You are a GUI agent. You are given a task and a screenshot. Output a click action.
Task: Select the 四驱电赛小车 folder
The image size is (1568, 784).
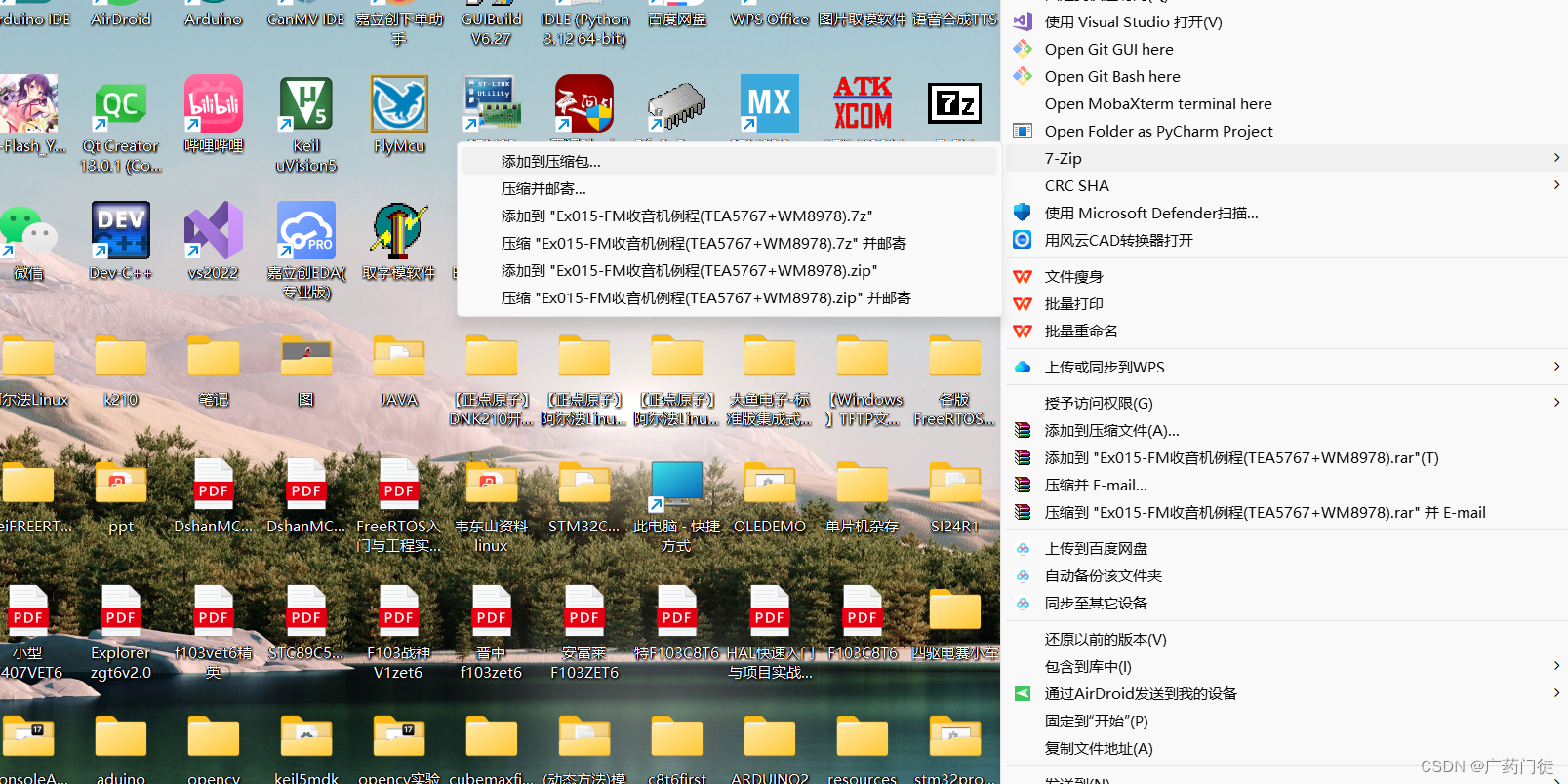[955, 610]
